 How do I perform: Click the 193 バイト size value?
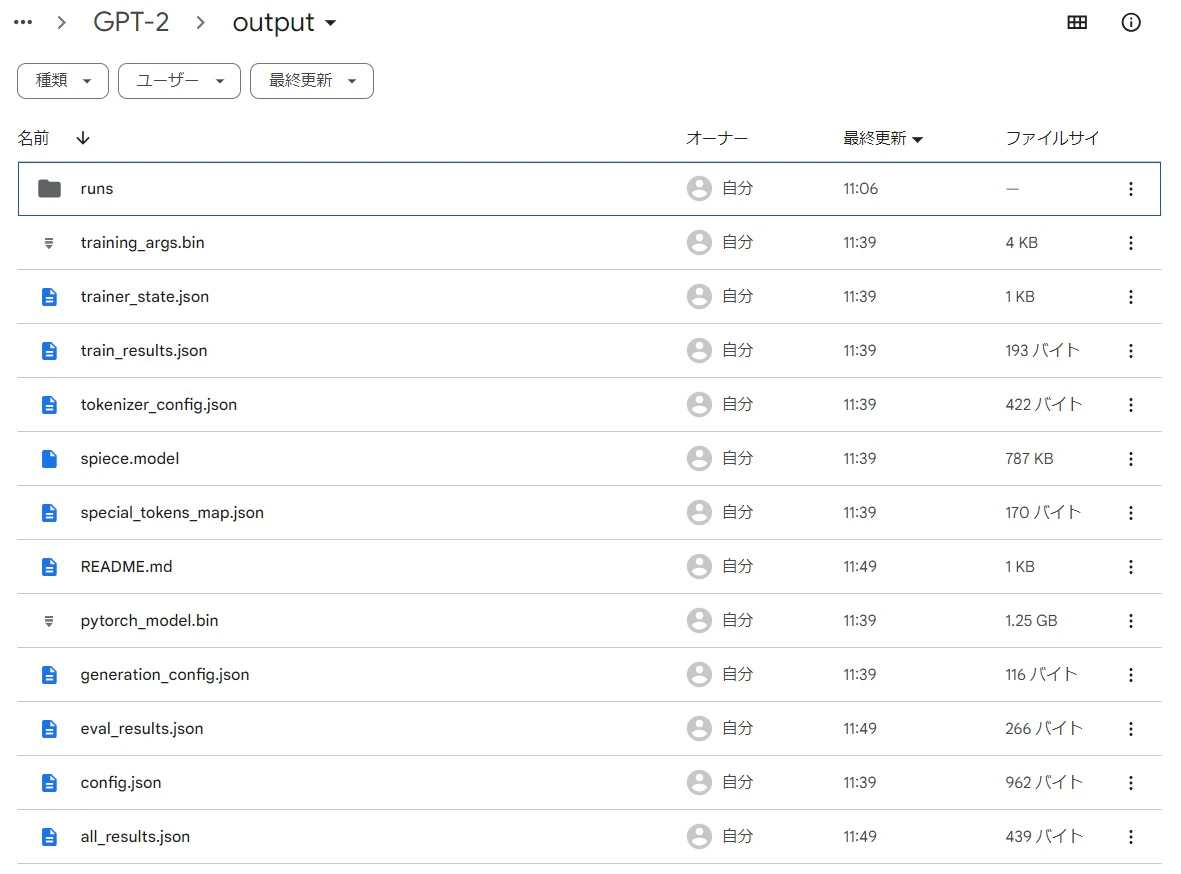1042,351
